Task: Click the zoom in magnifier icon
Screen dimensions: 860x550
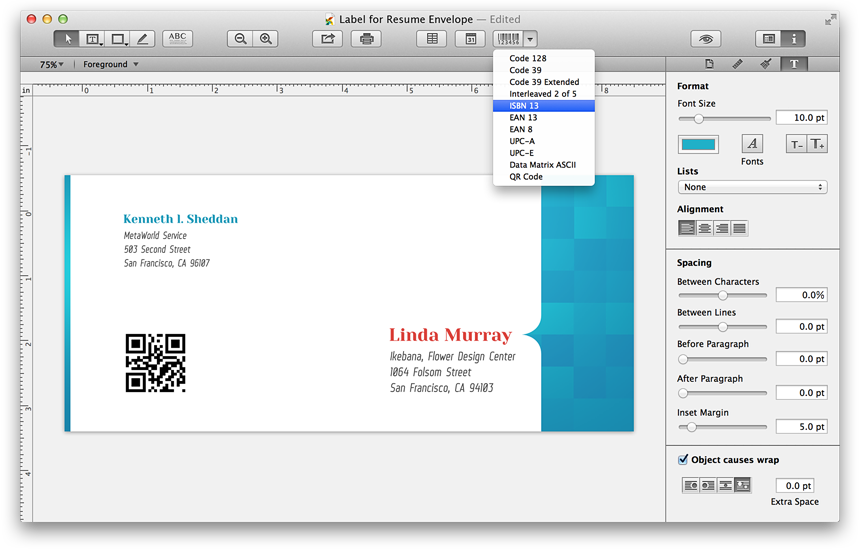Action: point(266,39)
